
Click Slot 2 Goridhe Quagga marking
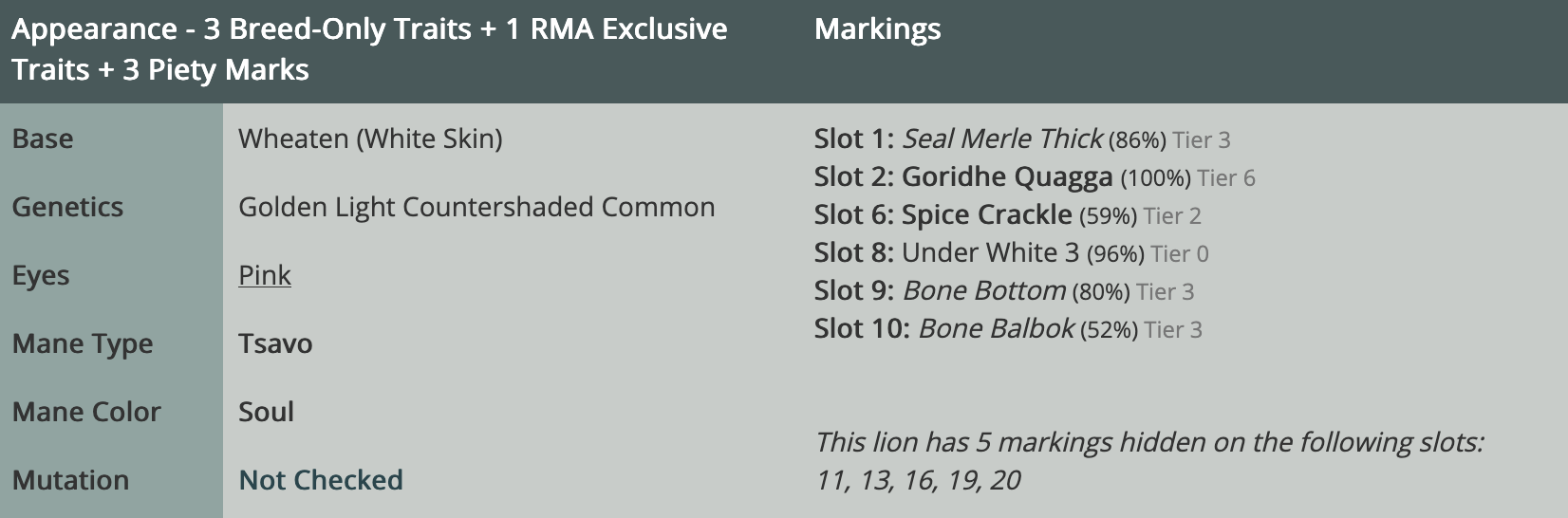point(1007,177)
